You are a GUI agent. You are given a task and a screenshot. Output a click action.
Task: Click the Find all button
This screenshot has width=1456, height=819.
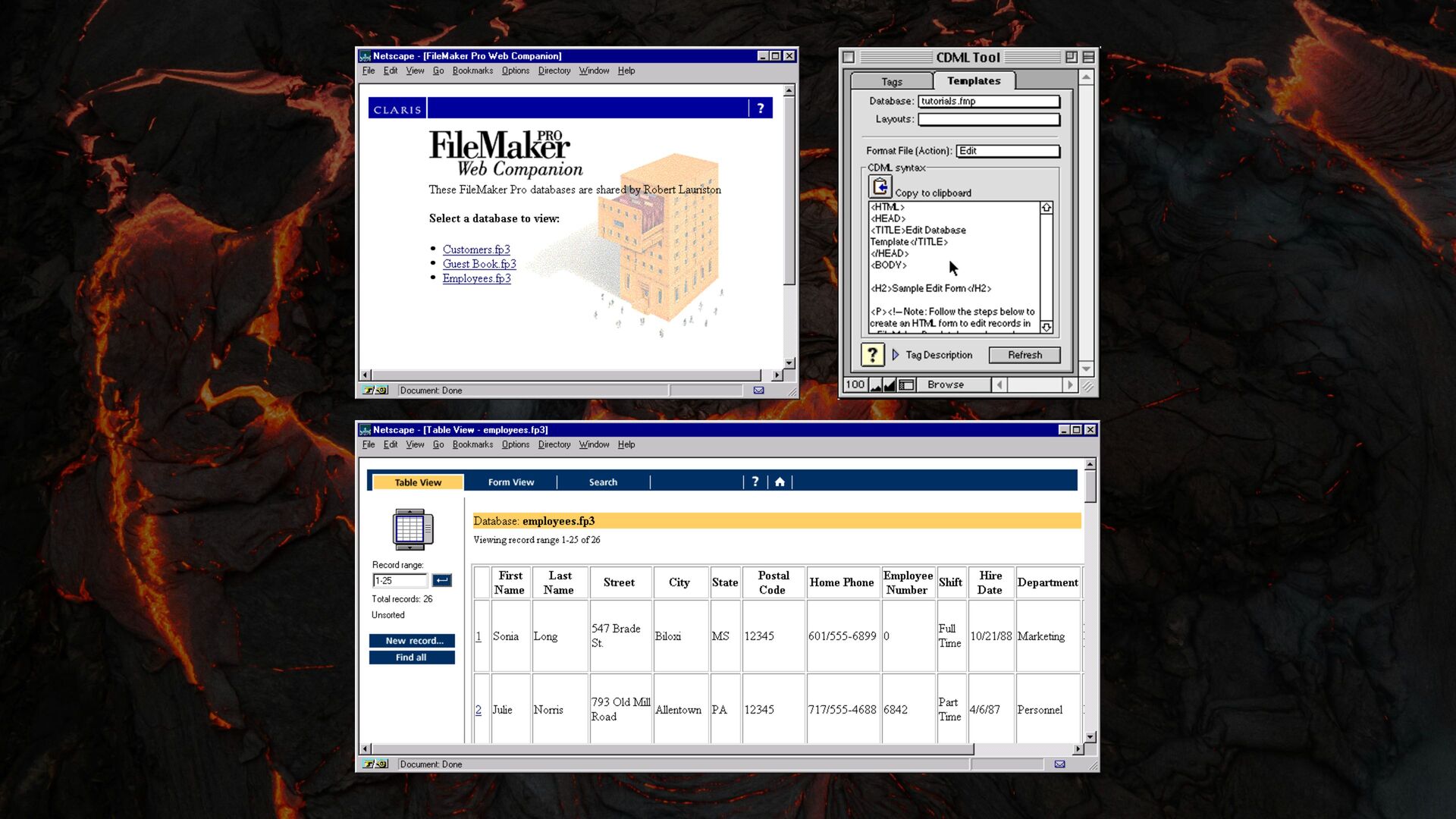[x=413, y=657]
